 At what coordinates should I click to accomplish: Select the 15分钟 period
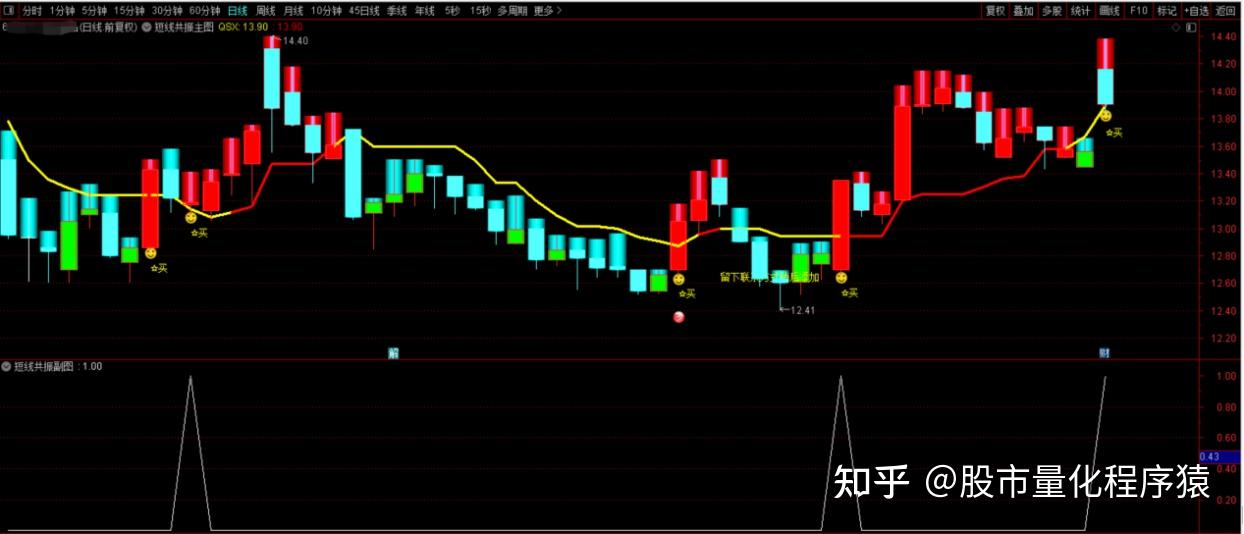128,11
